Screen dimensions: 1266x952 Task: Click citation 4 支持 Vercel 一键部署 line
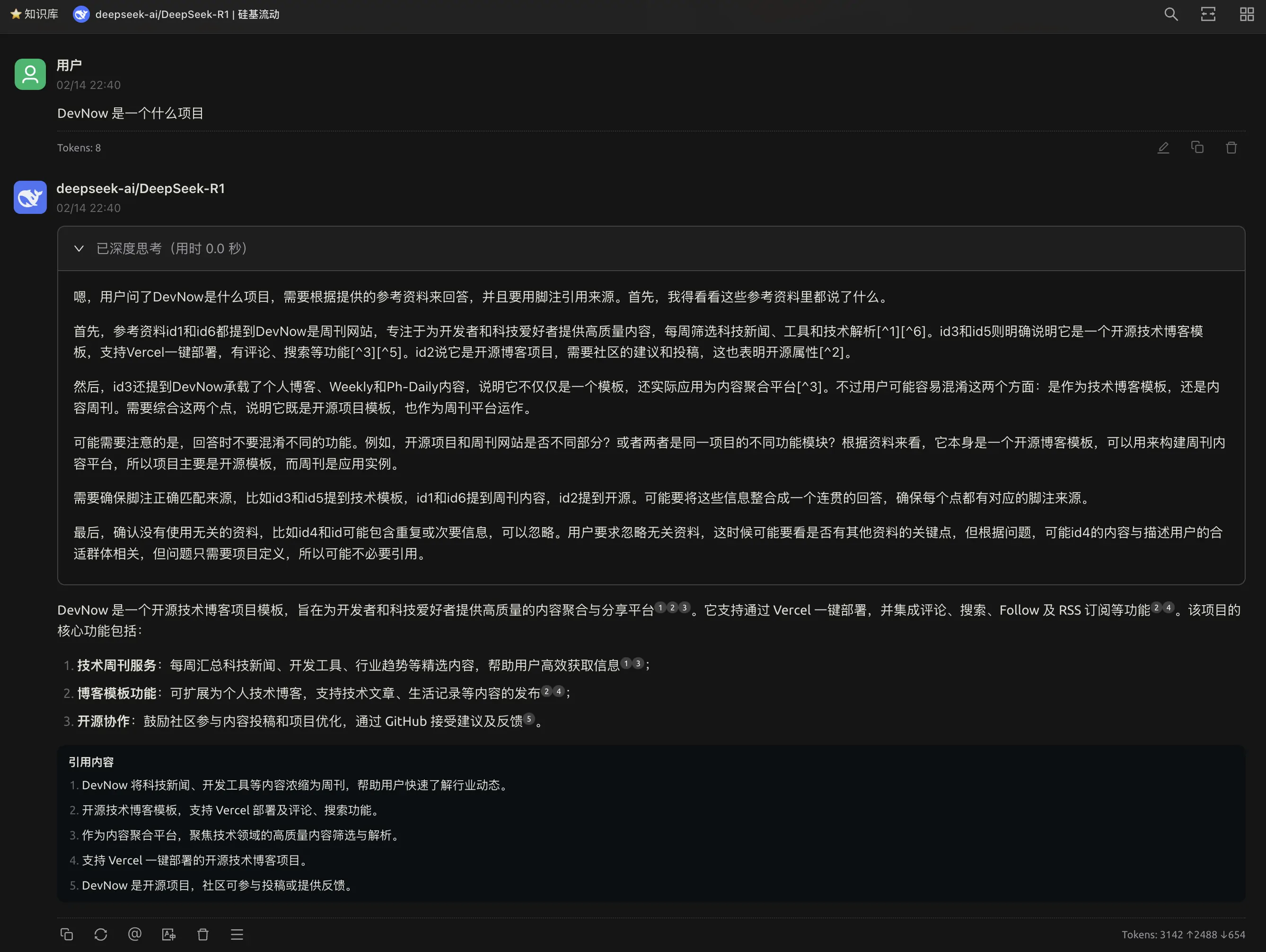click(x=196, y=860)
